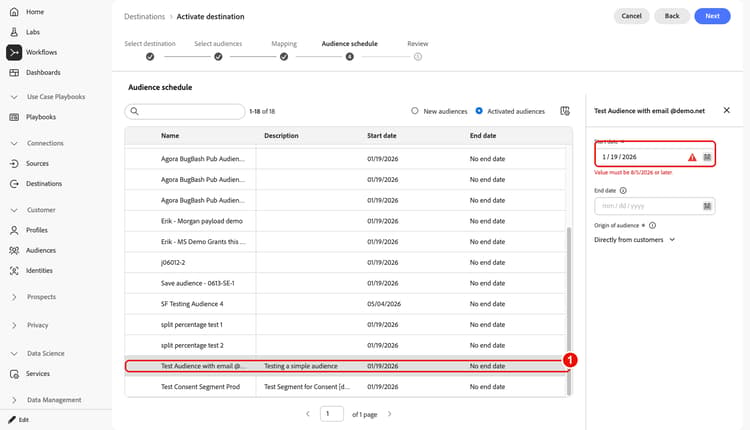Select the New audiences radio button

[x=415, y=111]
